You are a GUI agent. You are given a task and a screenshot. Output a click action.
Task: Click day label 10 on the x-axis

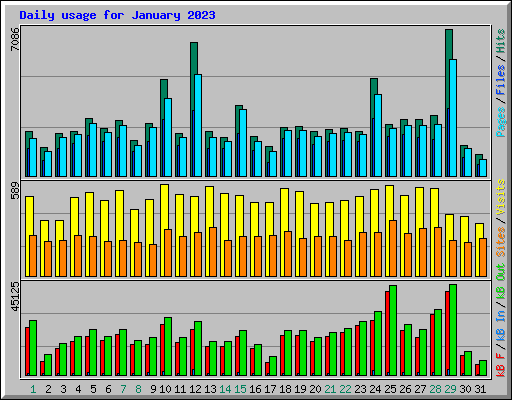pyautogui.click(x=165, y=389)
